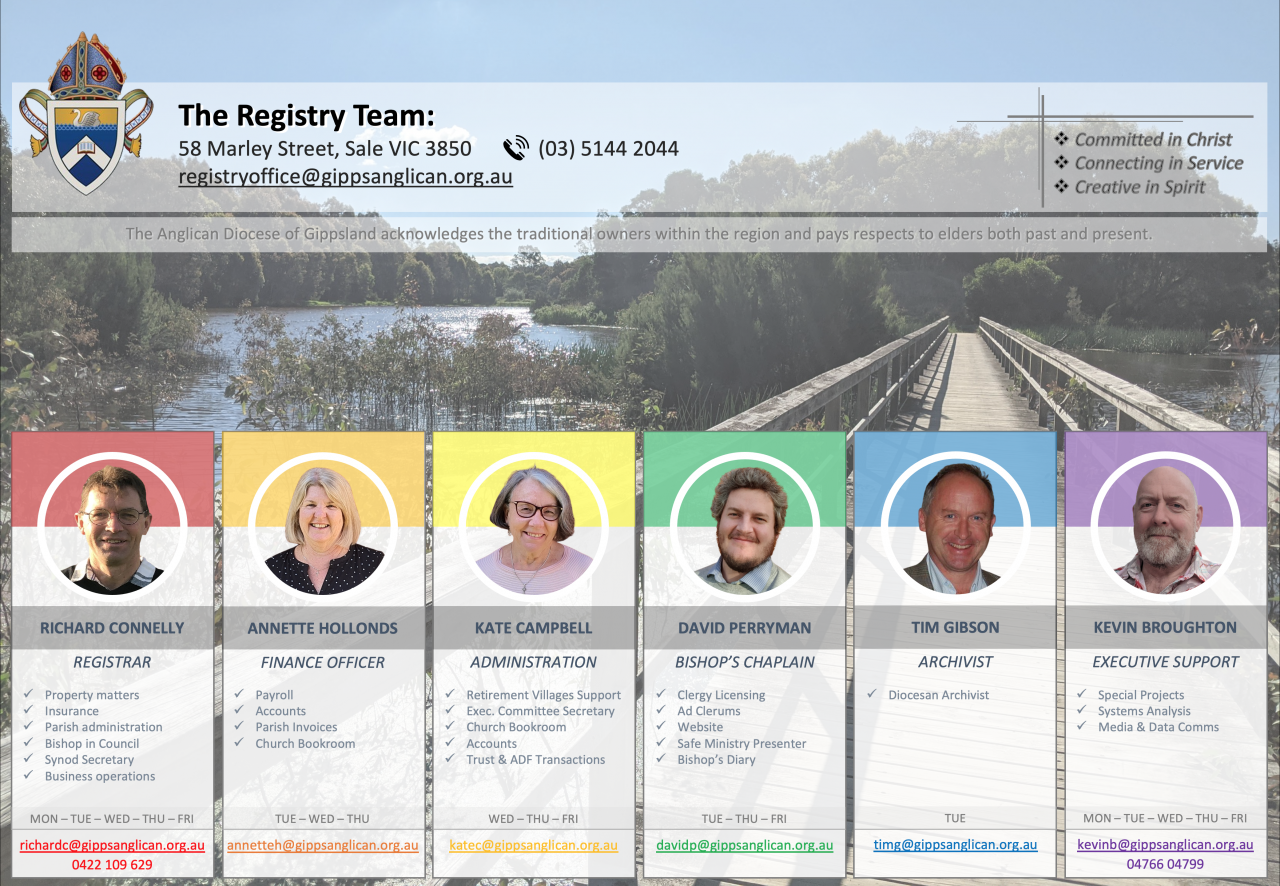Open Richard Connelly's email link richardc@gippsanglican.org.au

pos(112,845)
